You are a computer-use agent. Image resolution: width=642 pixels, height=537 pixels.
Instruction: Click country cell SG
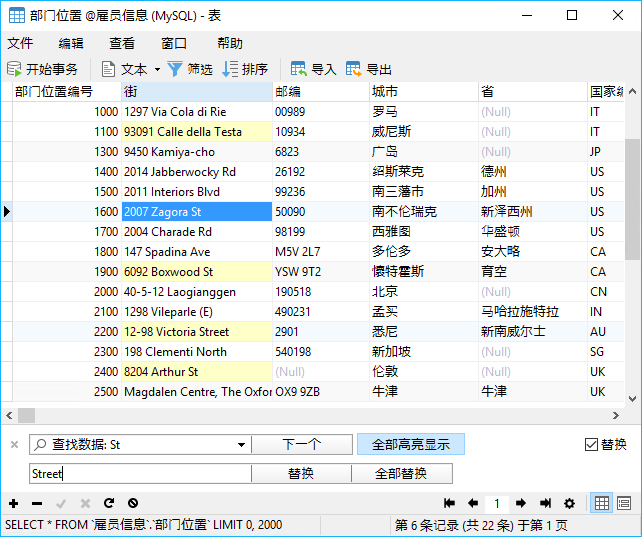606,352
